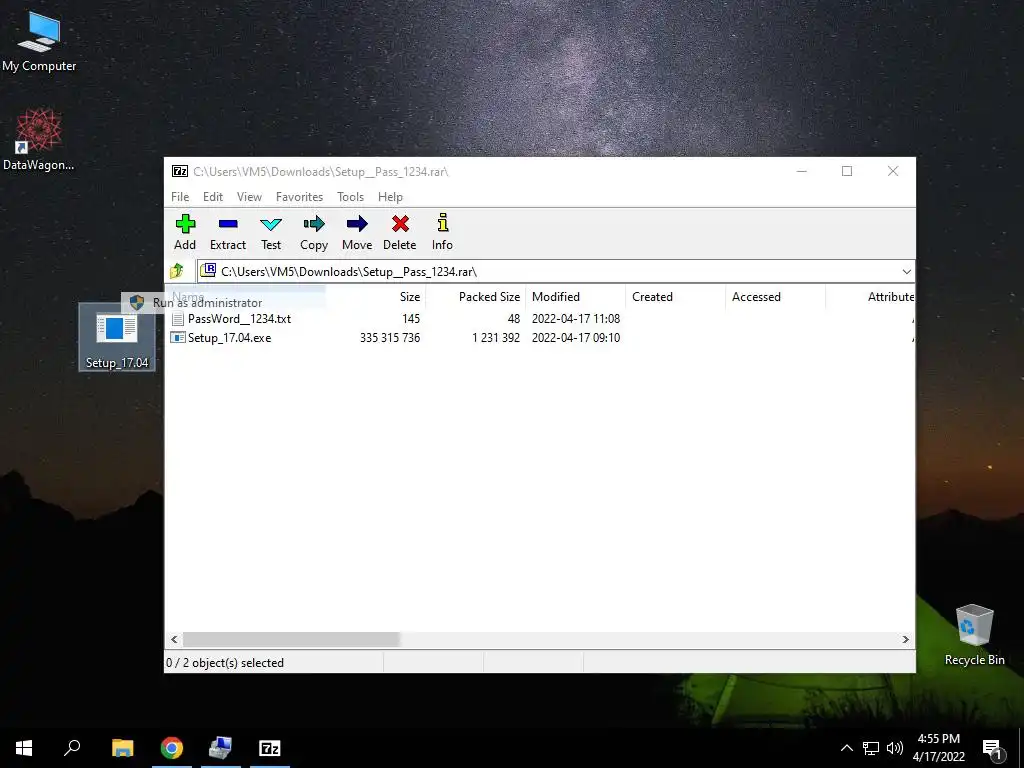Click the horizontal scrollbar thumb

point(291,639)
